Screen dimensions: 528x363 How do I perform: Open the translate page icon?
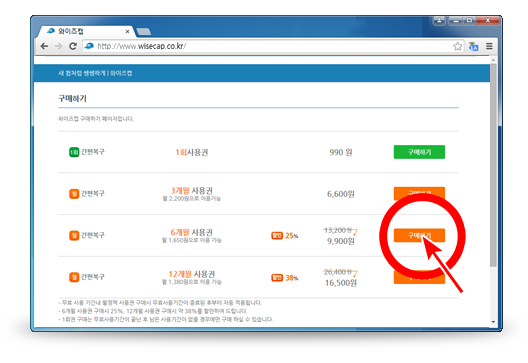point(473,46)
